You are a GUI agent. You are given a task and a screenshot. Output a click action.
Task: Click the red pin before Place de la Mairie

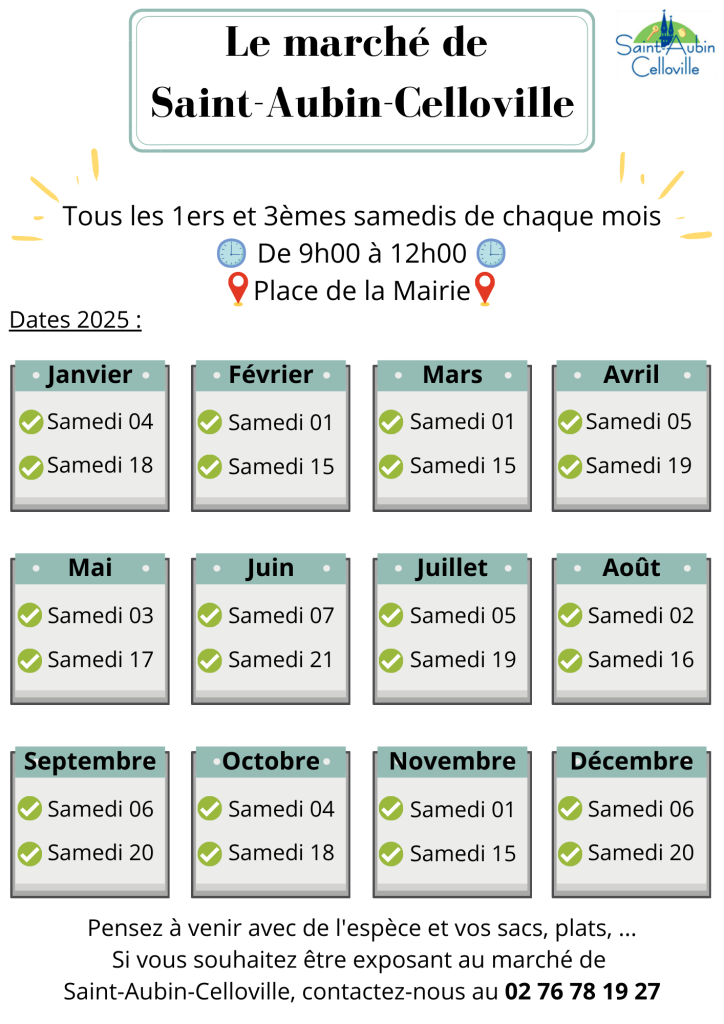click(237, 290)
